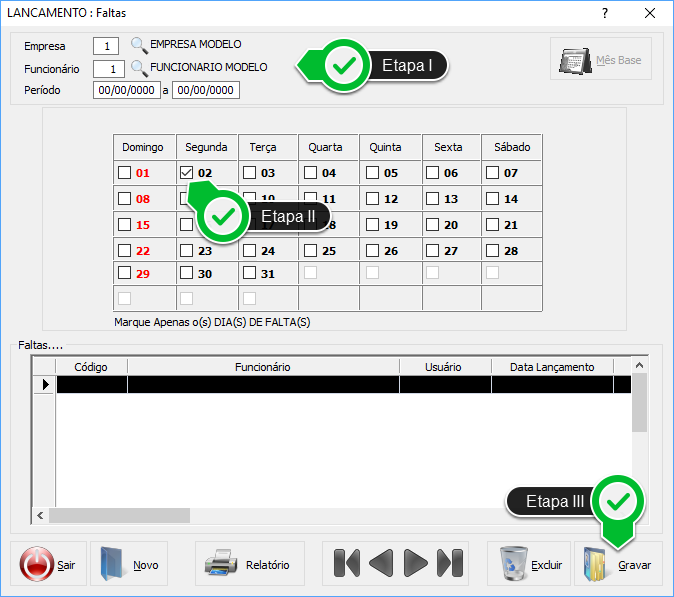674x597 pixels.
Task: Click the Empresa magnifier search icon
Action: (x=139, y=45)
